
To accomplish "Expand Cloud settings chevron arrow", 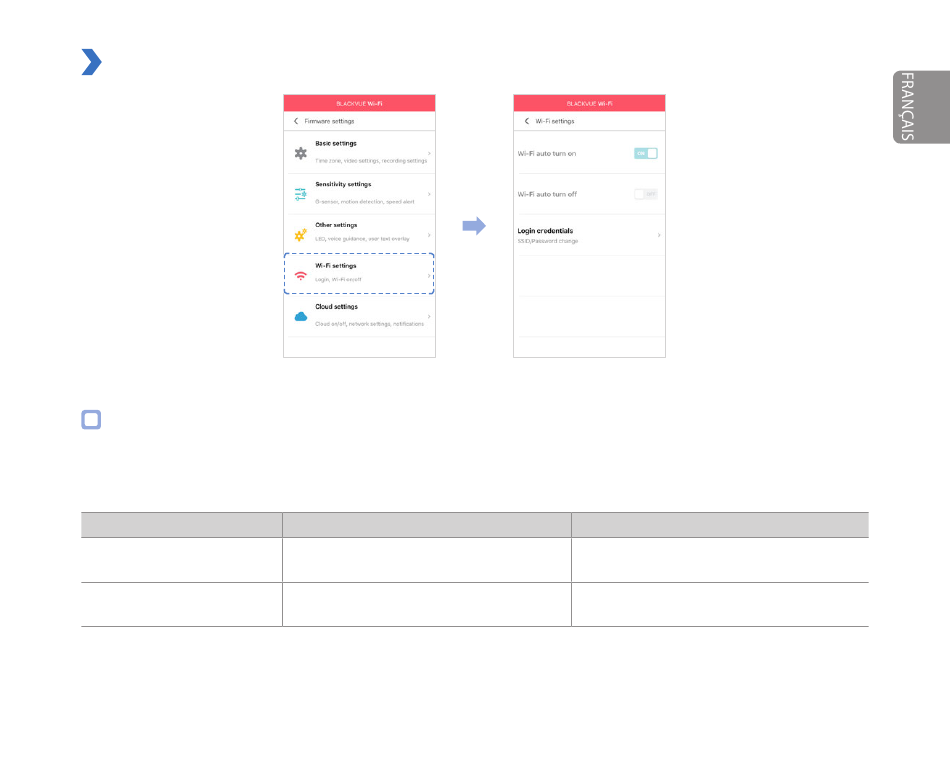I will (x=429, y=316).
